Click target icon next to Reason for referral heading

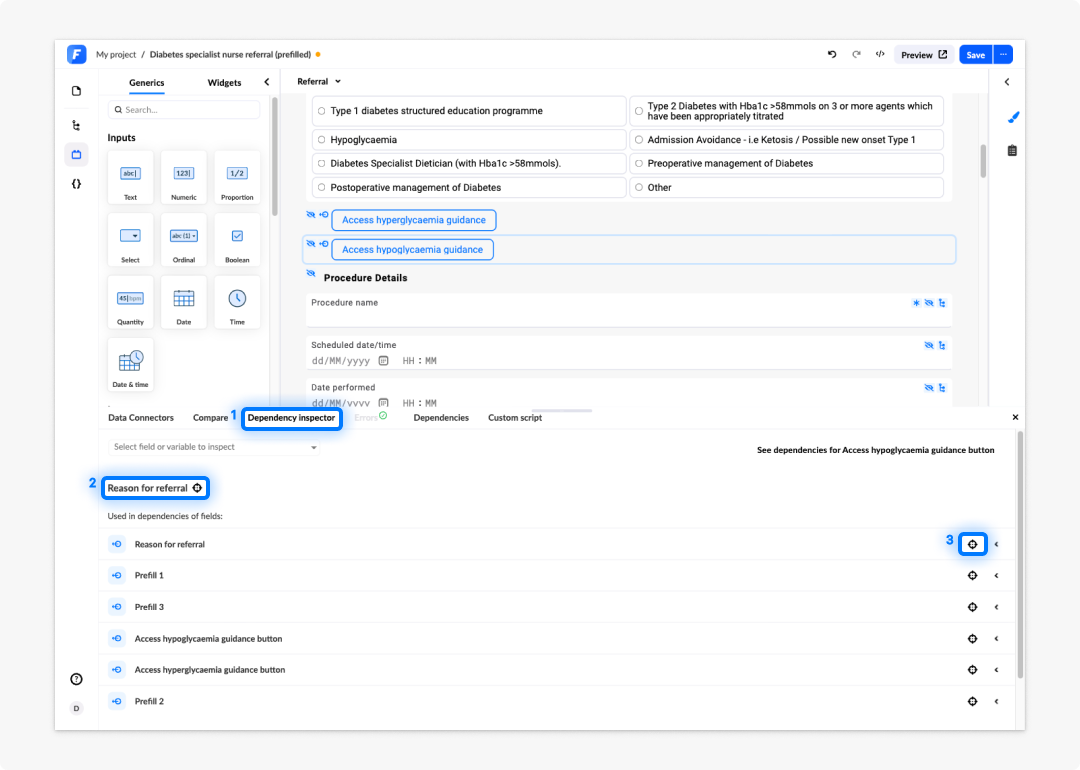coord(197,488)
